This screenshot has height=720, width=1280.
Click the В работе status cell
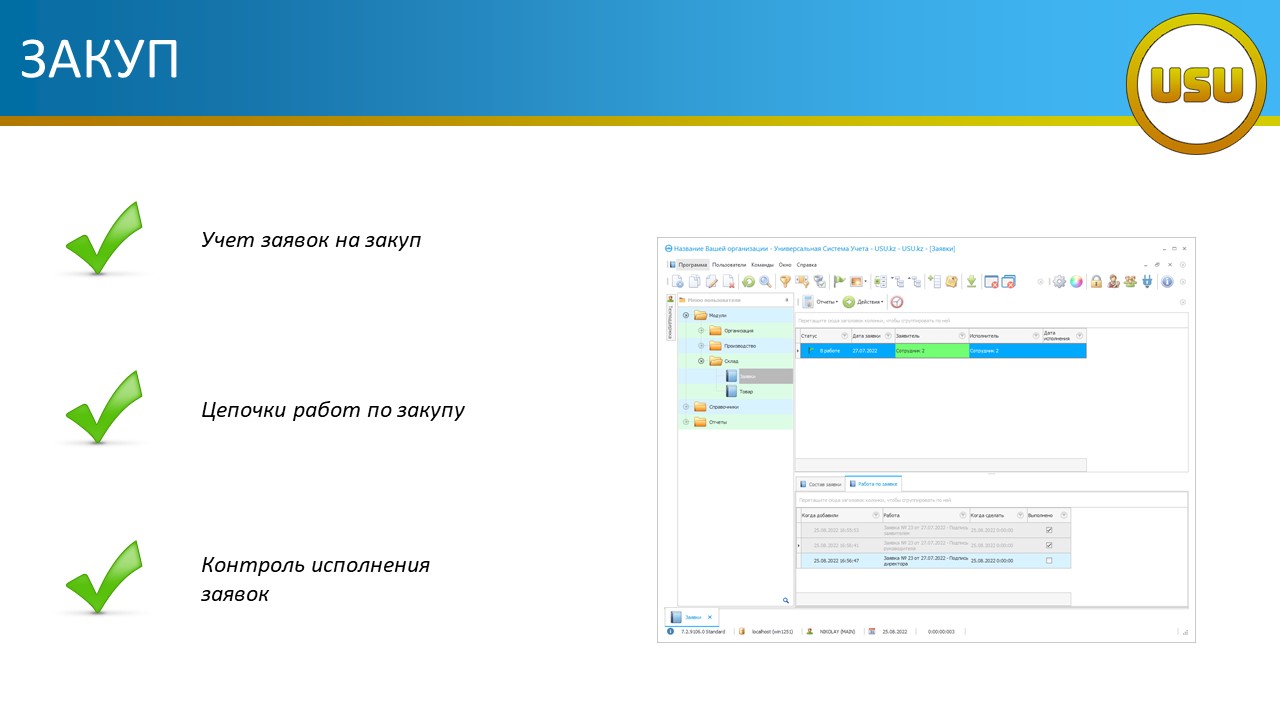(x=824, y=351)
